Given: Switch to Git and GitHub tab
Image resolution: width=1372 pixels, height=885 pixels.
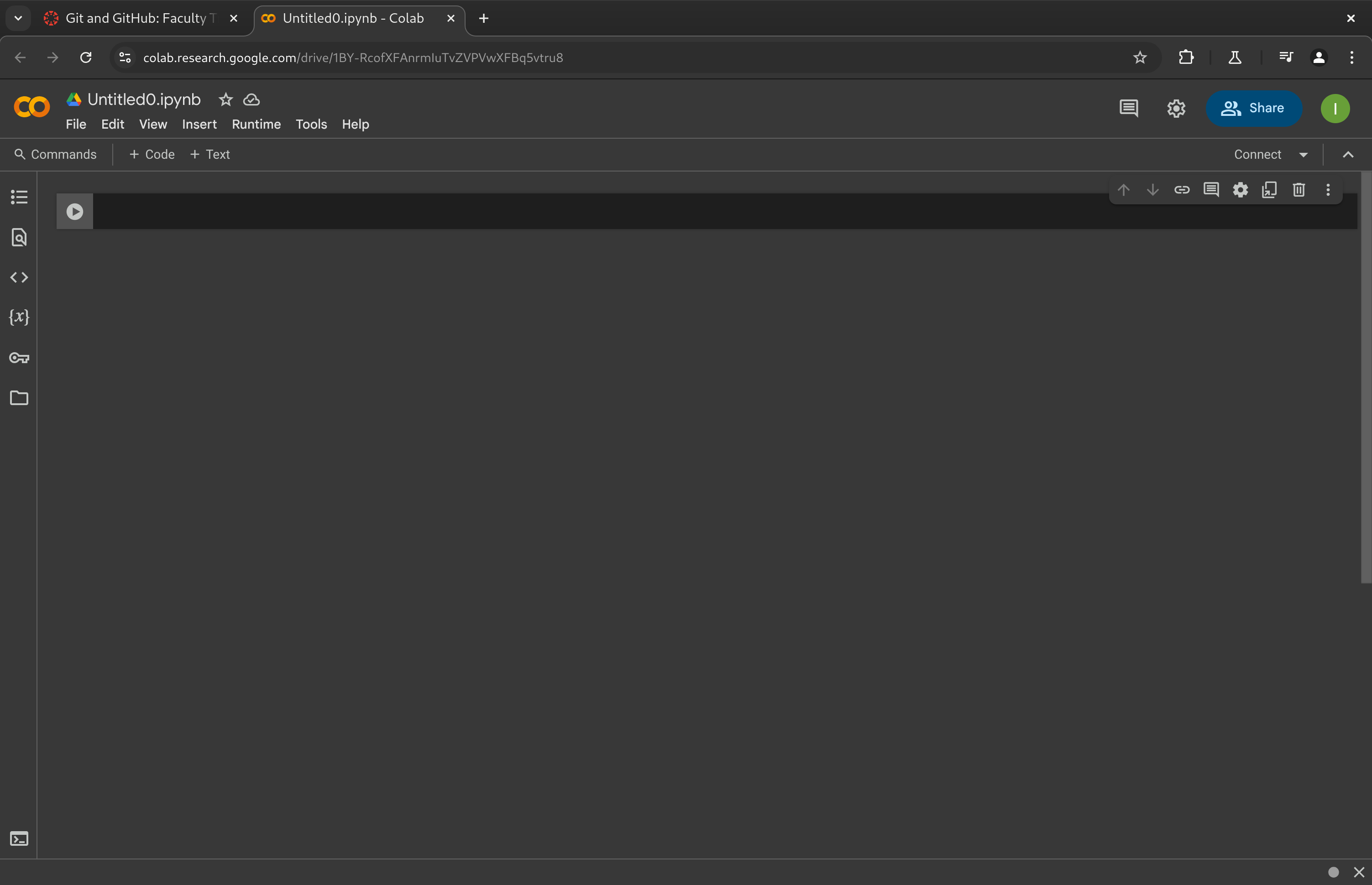Looking at the screenshot, I should pos(136,18).
